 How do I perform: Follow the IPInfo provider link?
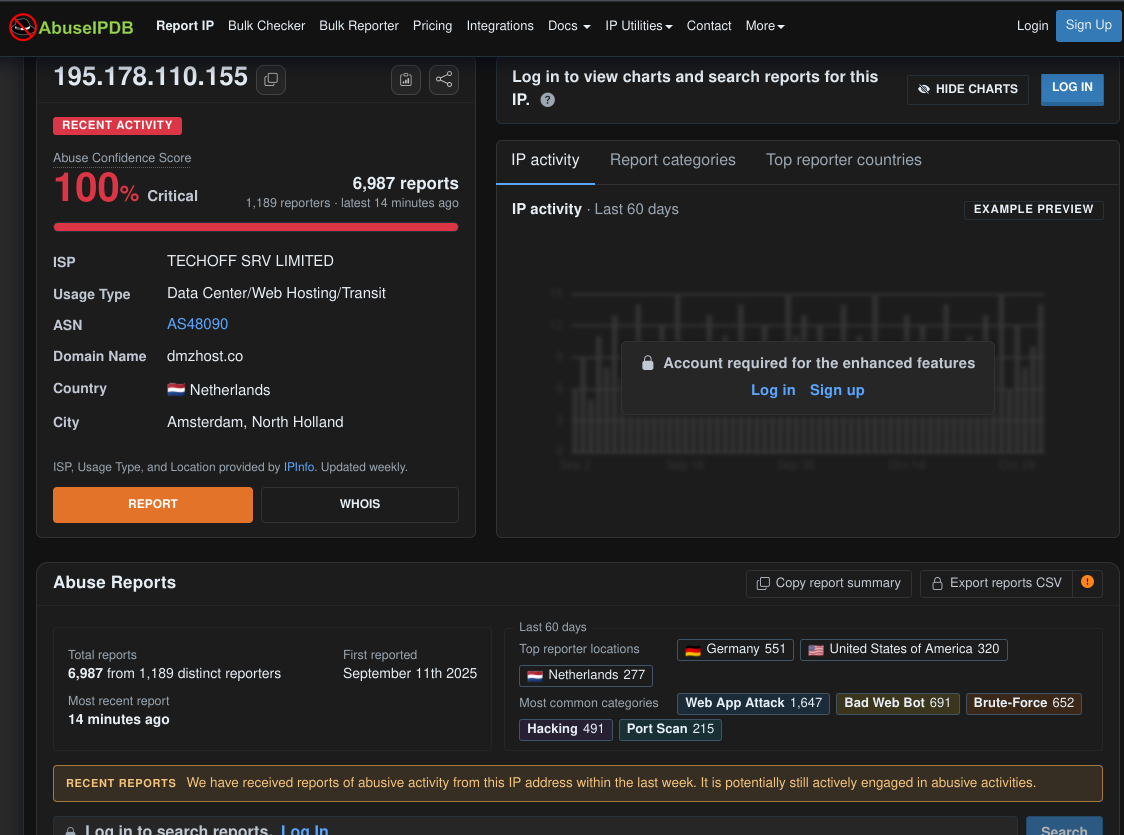click(x=299, y=467)
